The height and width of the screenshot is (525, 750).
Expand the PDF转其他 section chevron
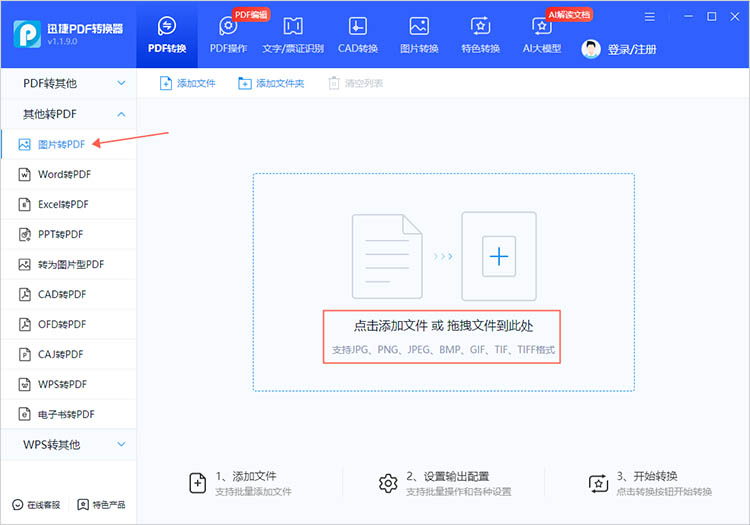click(121, 83)
